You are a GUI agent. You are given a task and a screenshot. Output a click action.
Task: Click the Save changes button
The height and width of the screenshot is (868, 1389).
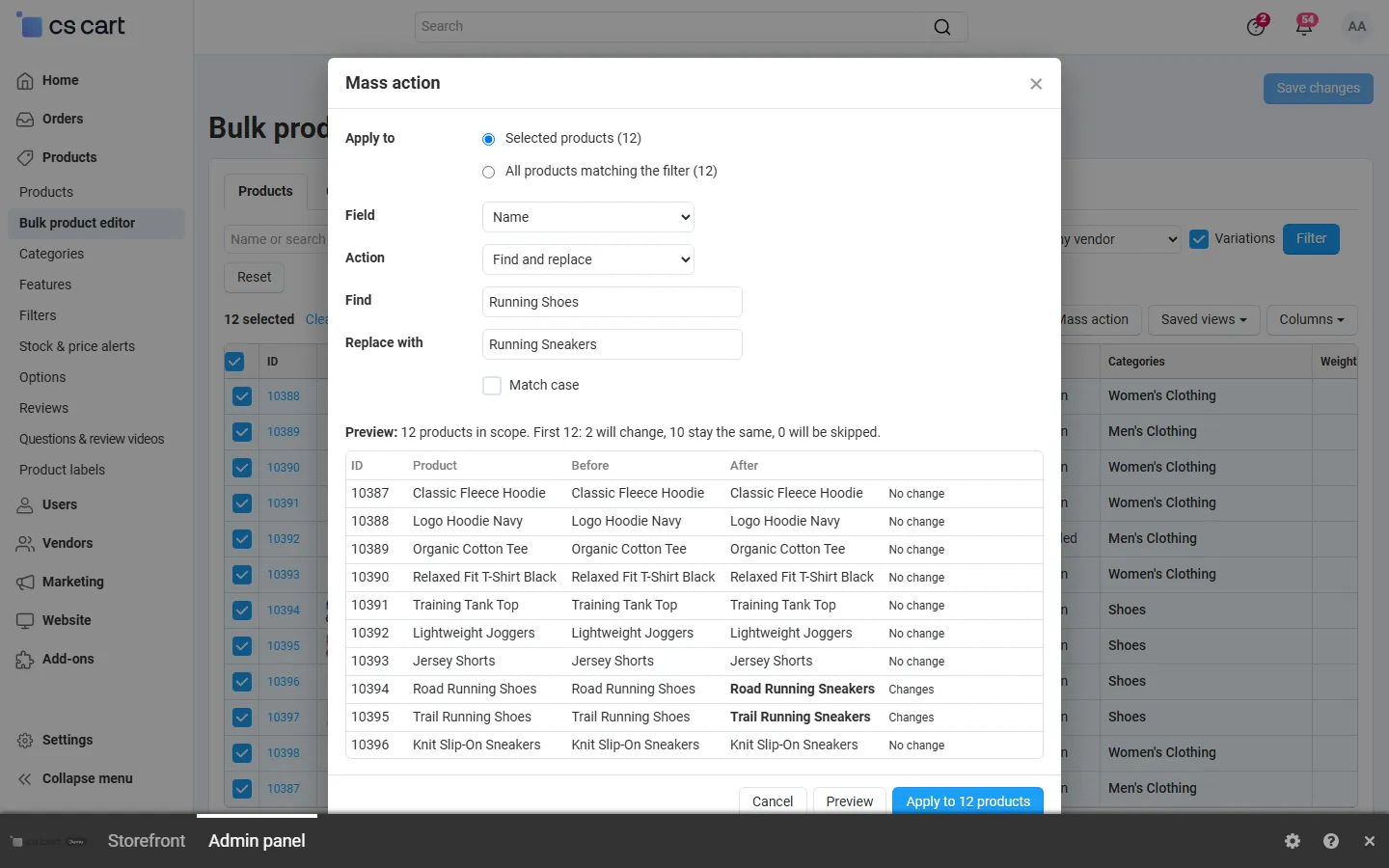coord(1318,89)
